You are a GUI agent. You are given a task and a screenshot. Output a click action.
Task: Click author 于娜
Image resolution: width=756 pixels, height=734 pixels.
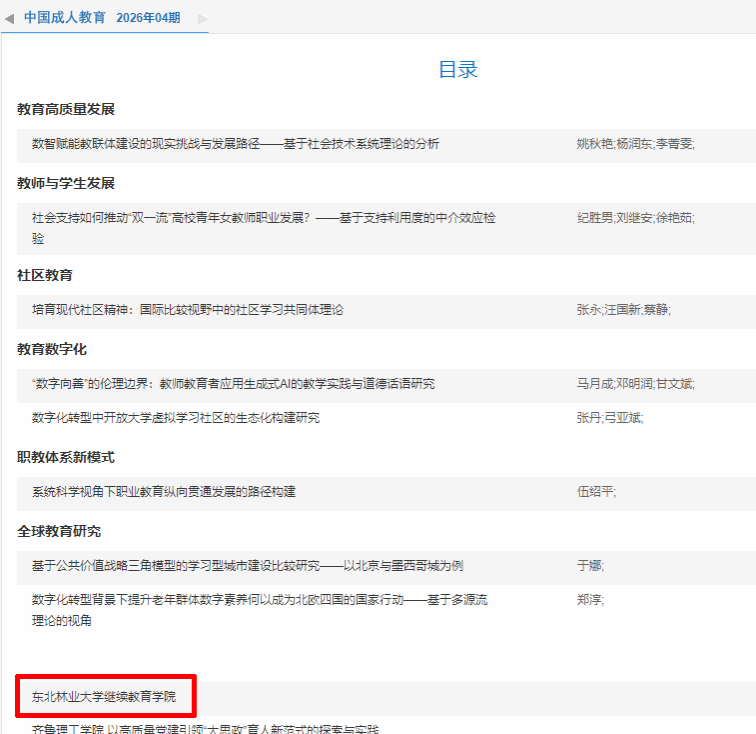(x=588, y=566)
